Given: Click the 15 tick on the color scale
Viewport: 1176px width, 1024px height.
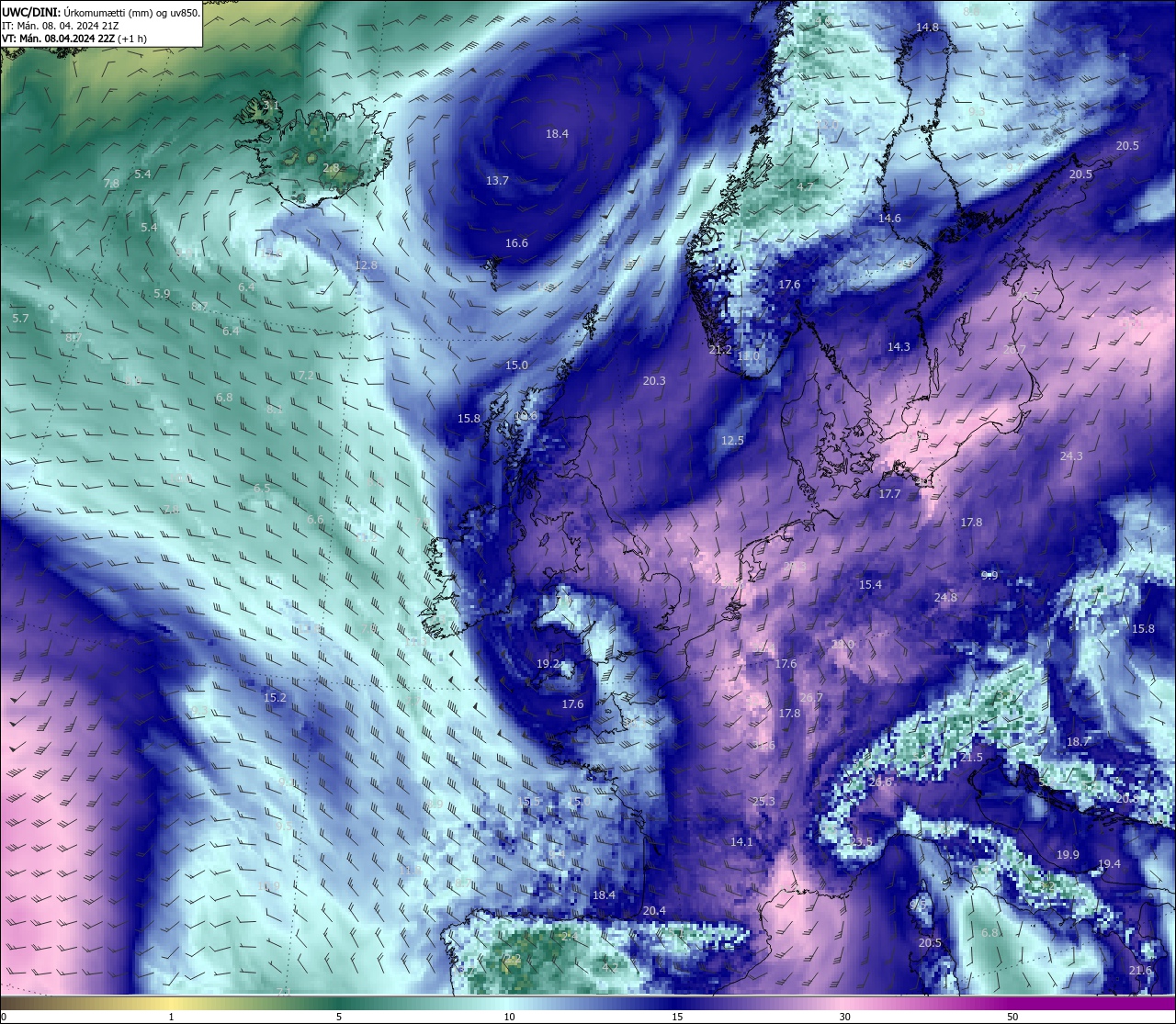Looking at the screenshot, I should (x=677, y=1017).
